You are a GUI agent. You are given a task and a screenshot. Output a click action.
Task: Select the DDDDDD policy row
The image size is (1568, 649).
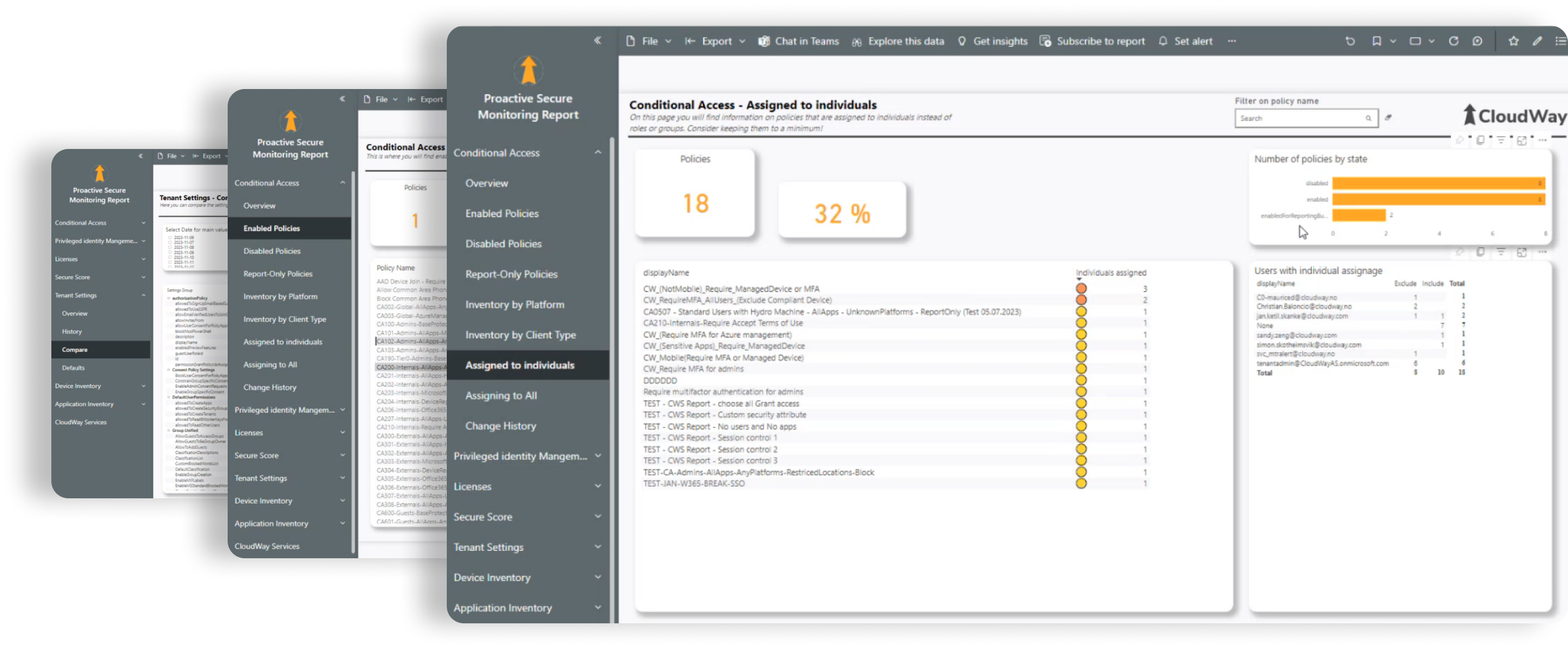click(894, 381)
